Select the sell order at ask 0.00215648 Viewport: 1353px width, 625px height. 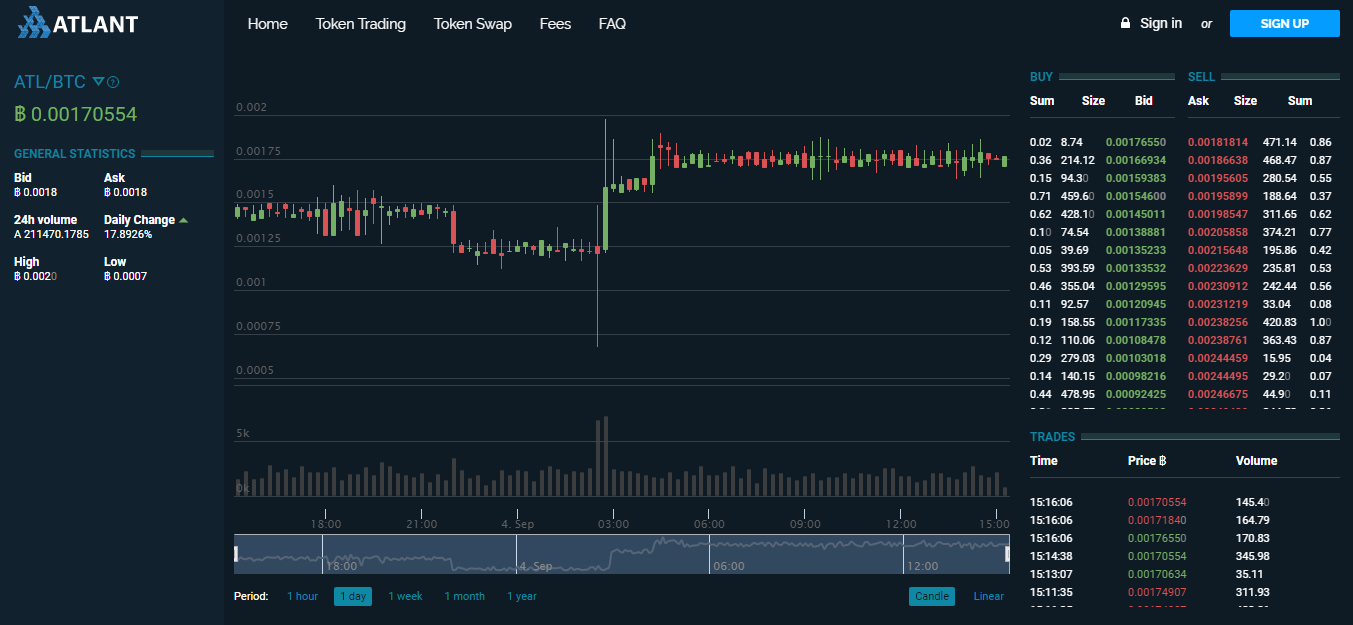1263,250
